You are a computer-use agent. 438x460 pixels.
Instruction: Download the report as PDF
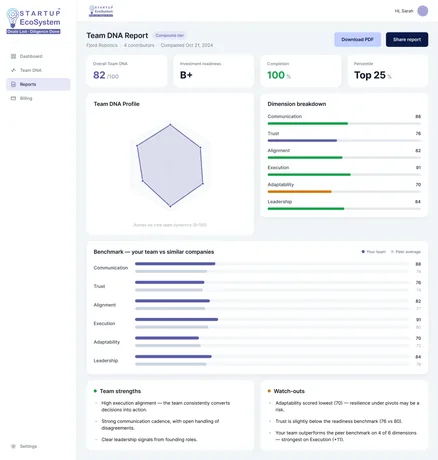[x=357, y=39]
